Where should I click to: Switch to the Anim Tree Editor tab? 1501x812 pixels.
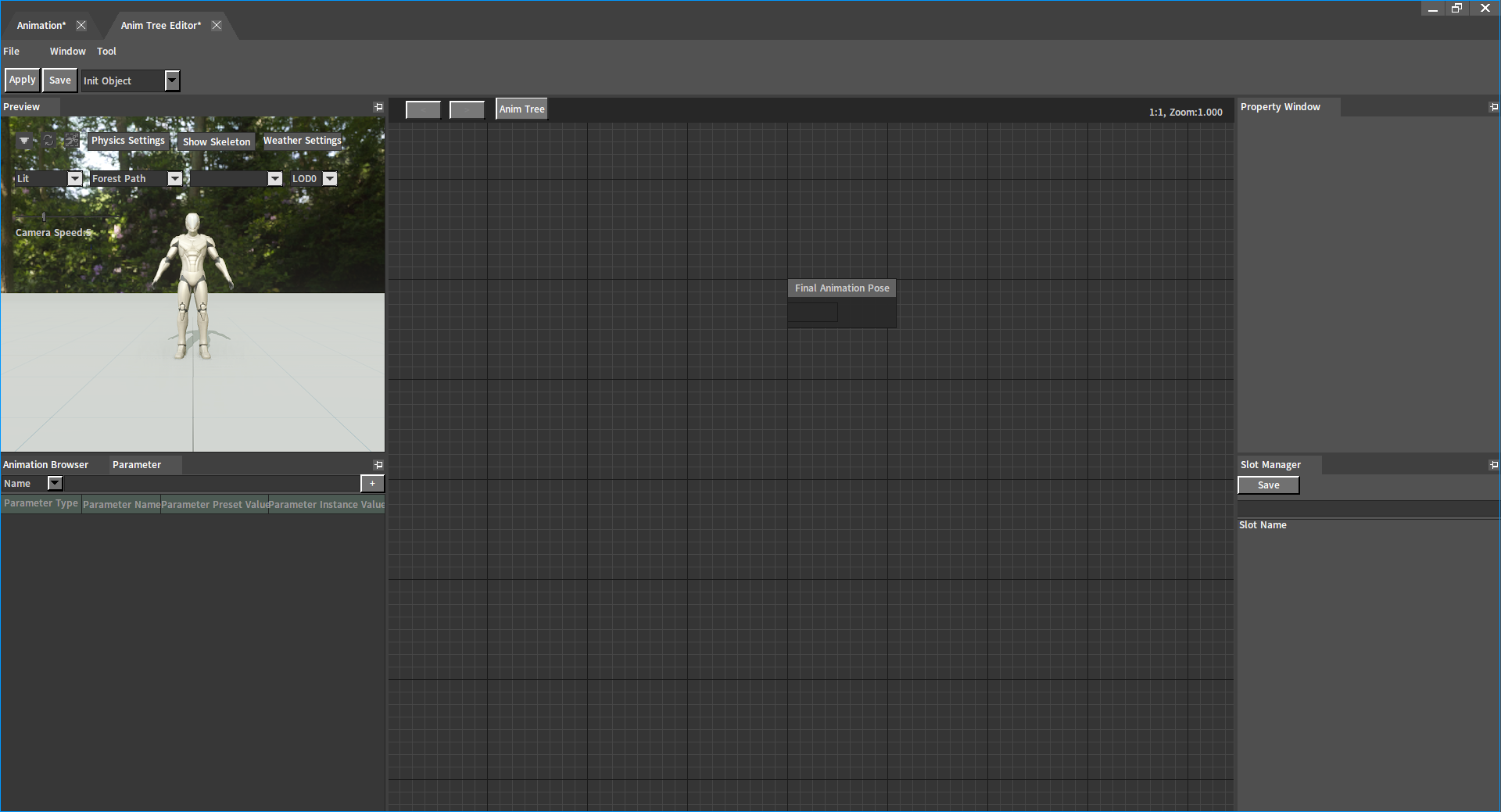click(x=161, y=25)
